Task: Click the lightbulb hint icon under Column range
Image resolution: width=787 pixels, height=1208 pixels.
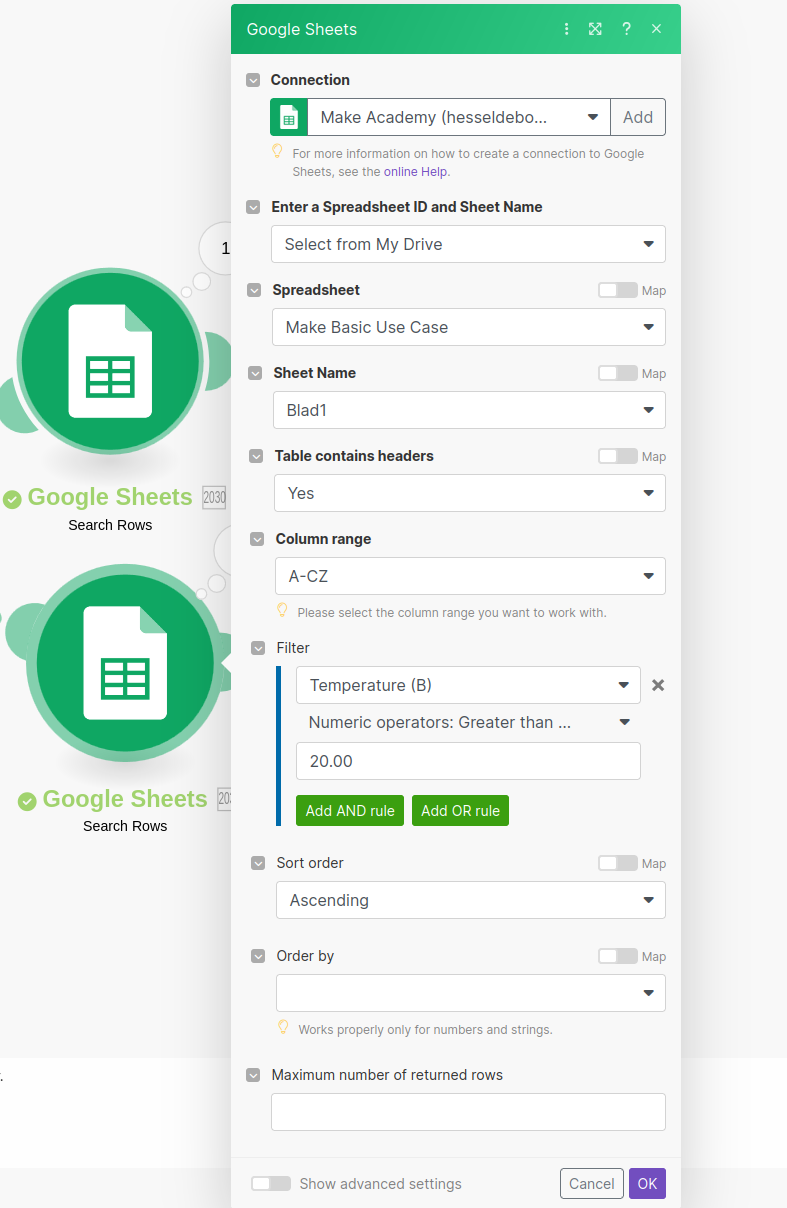Action: [x=283, y=610]
